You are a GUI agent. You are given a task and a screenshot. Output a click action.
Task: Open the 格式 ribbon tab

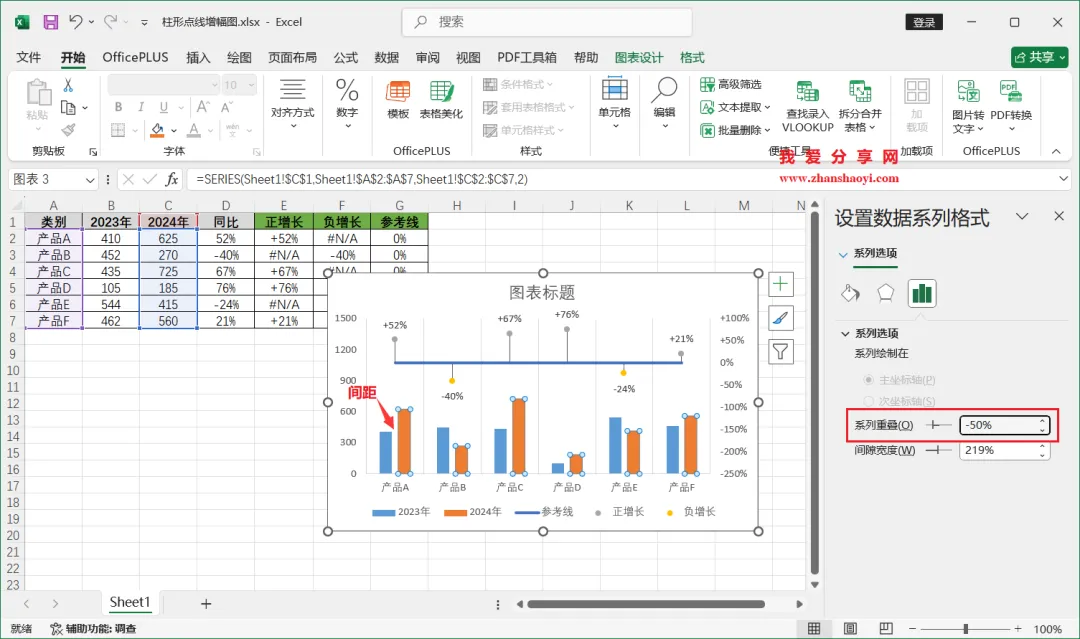pos(692,57)
